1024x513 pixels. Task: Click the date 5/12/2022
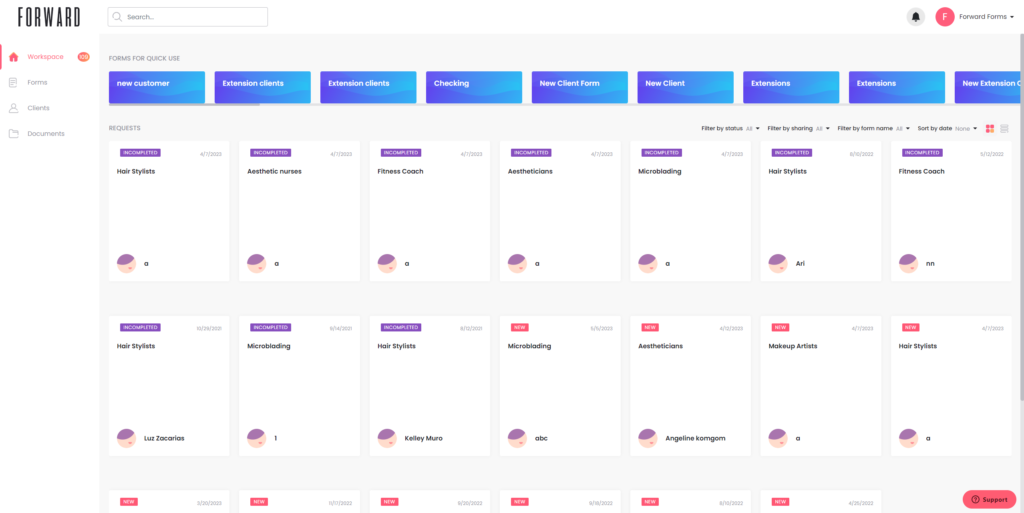click(x=992, y=155)
